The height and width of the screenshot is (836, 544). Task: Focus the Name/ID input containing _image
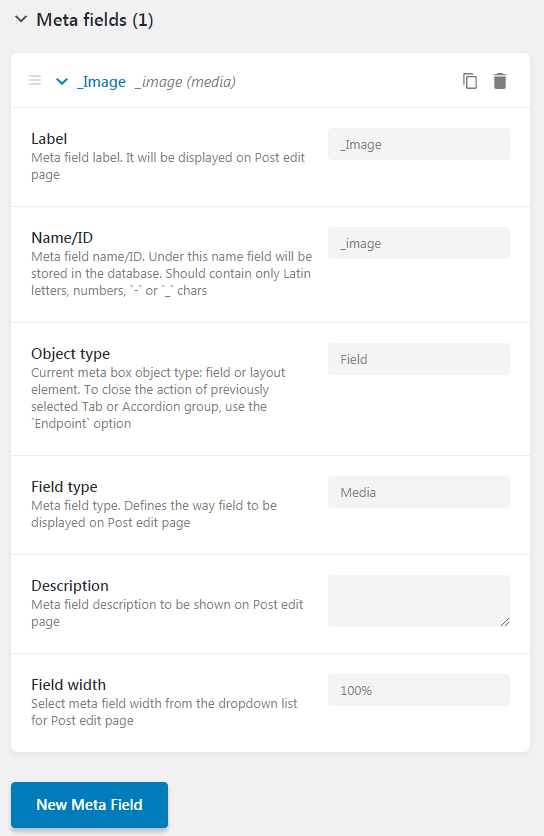tap(419, 243)
